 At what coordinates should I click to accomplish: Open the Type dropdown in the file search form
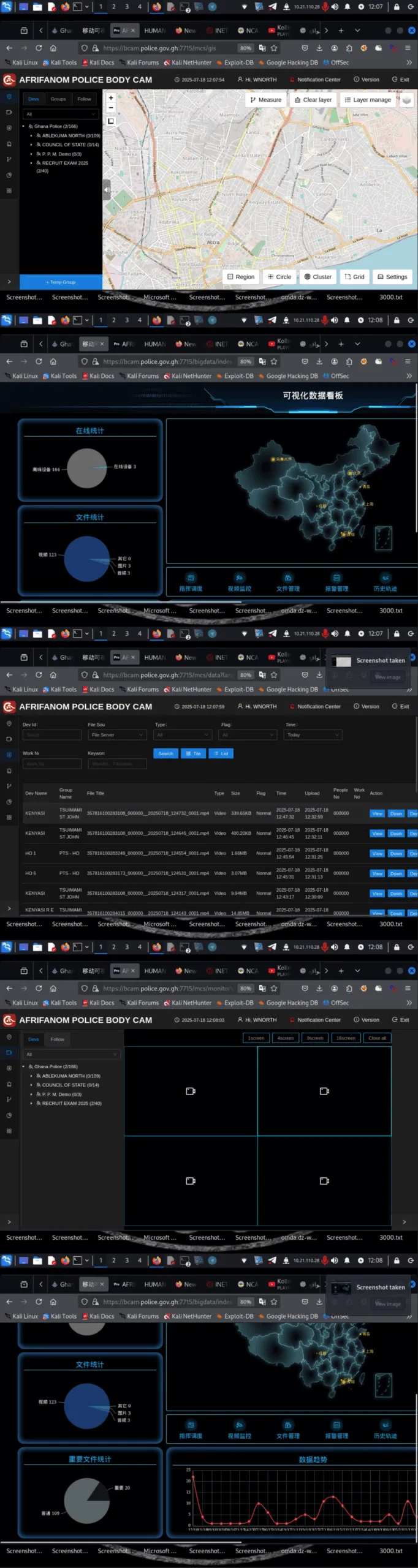(183, 735)
